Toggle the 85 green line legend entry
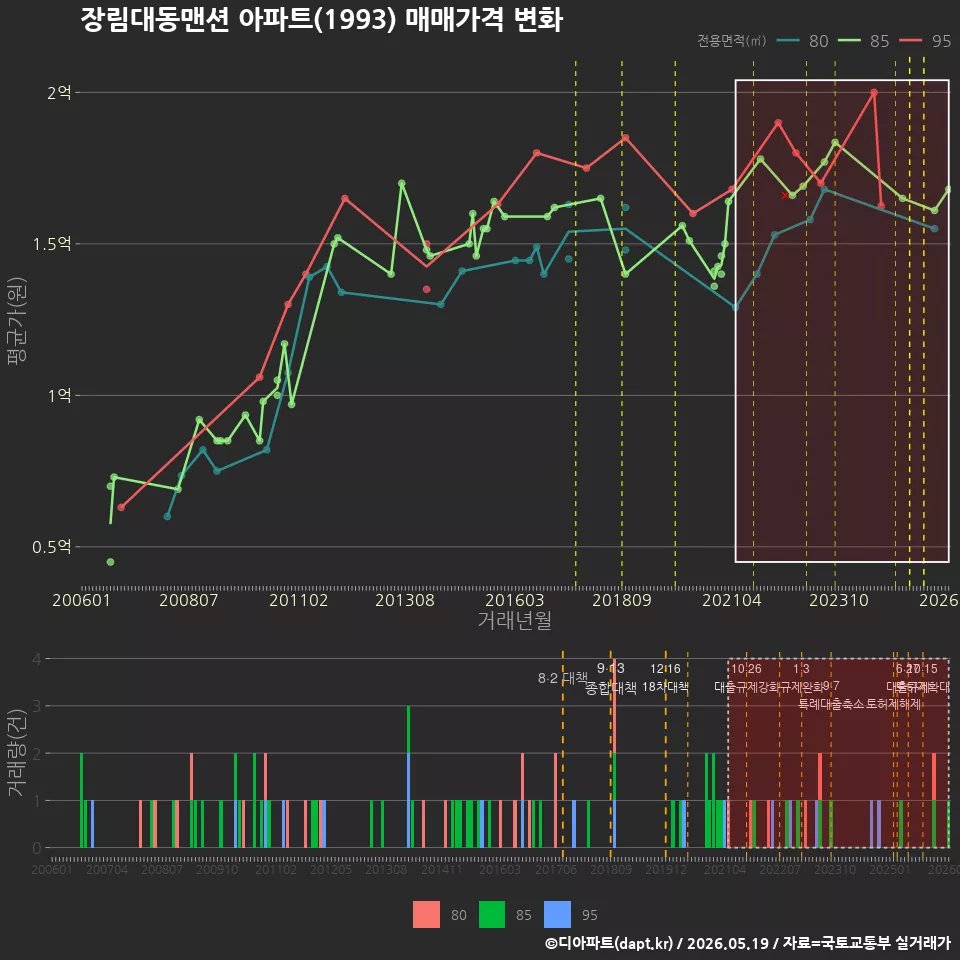 (863, 41)
